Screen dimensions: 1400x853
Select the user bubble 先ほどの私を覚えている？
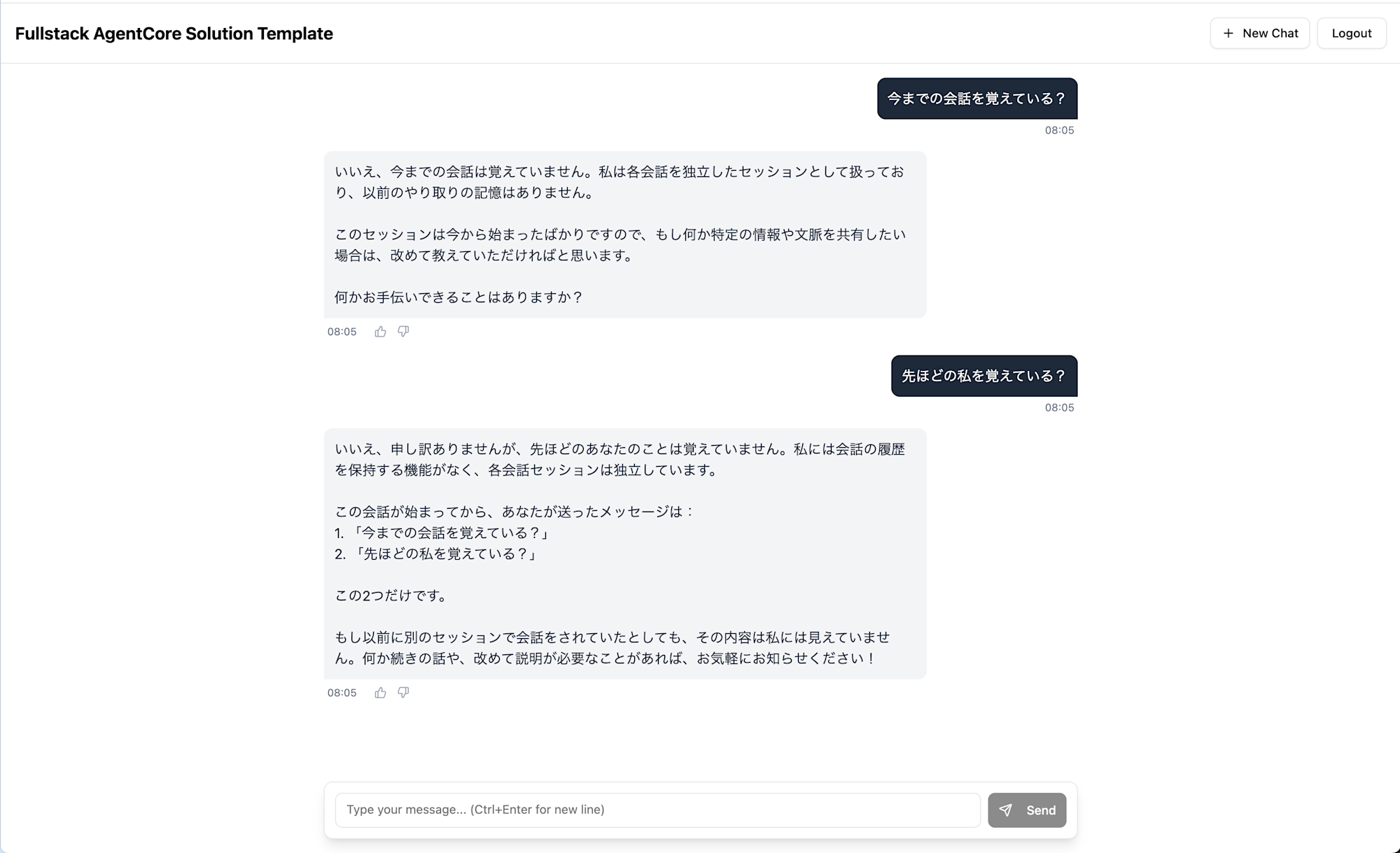pos(983,376)
